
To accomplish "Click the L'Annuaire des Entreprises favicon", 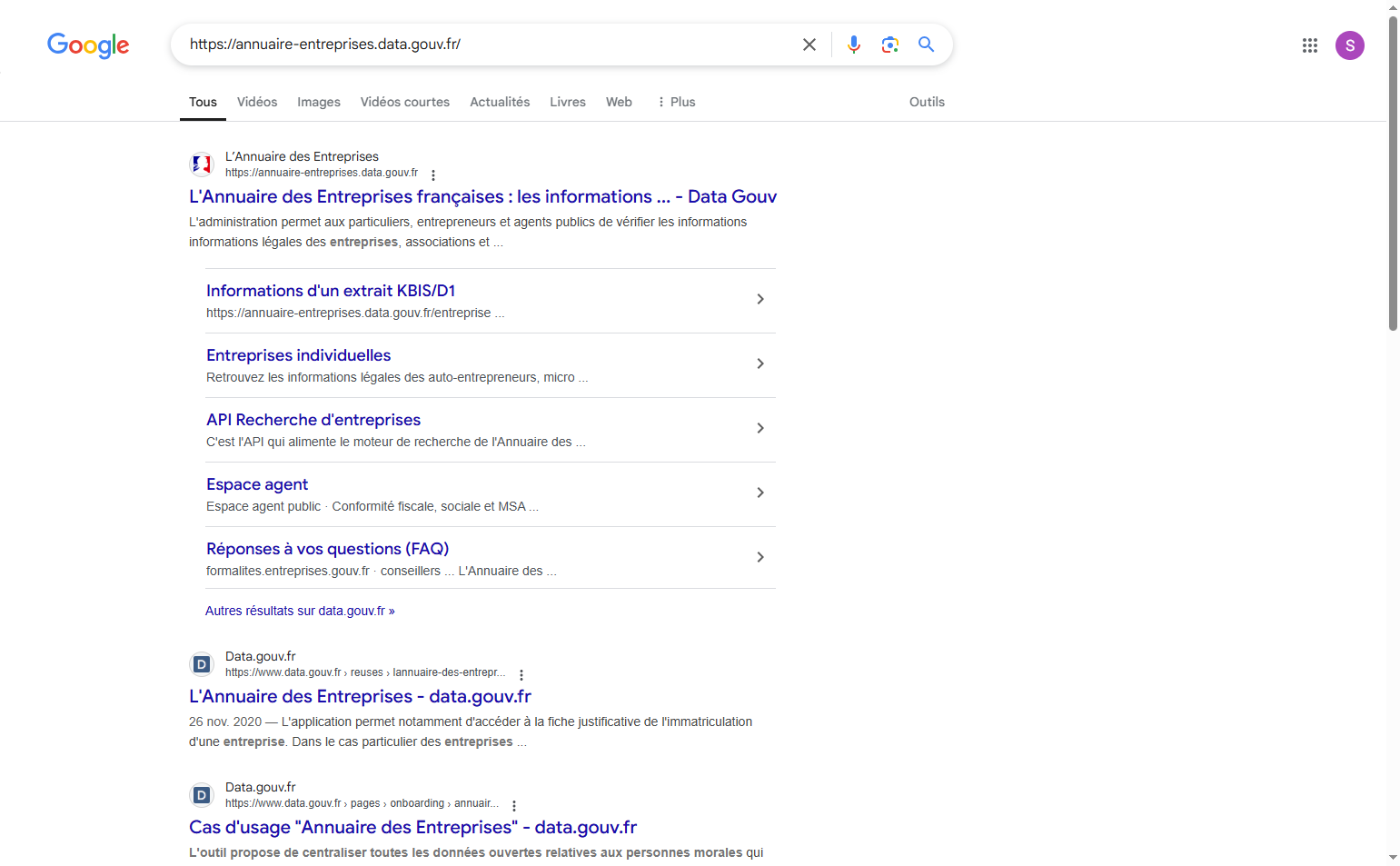I will tap(202, 164).
